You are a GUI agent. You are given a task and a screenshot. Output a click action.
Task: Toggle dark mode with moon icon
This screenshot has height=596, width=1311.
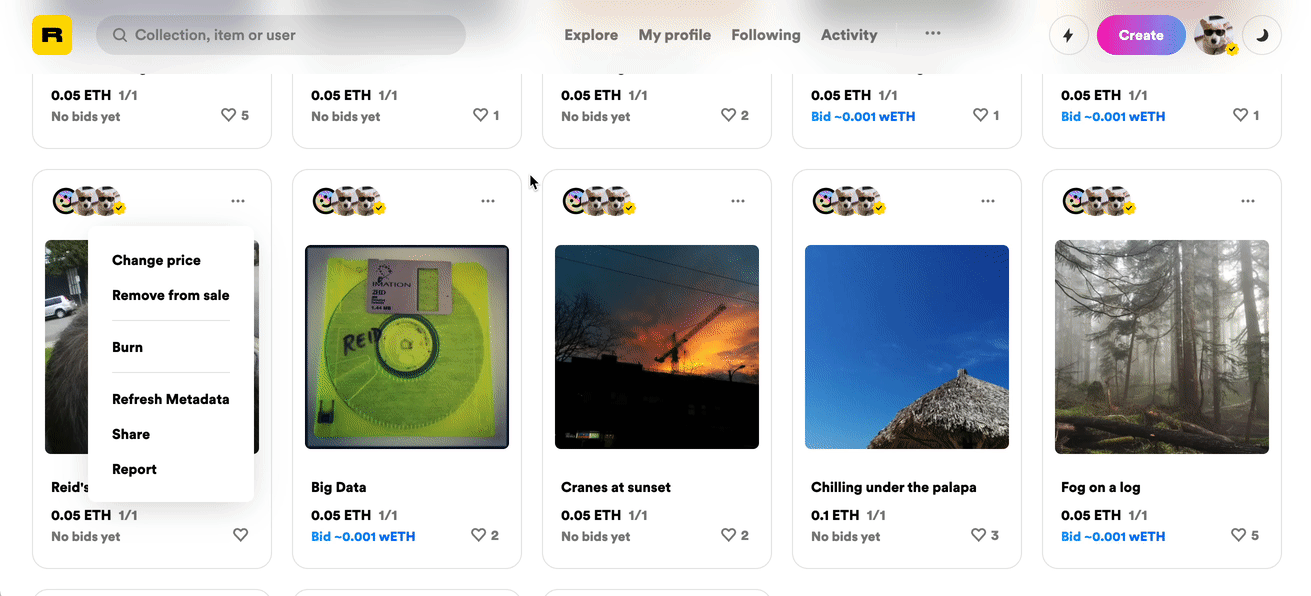click(x=1262, y=35)
